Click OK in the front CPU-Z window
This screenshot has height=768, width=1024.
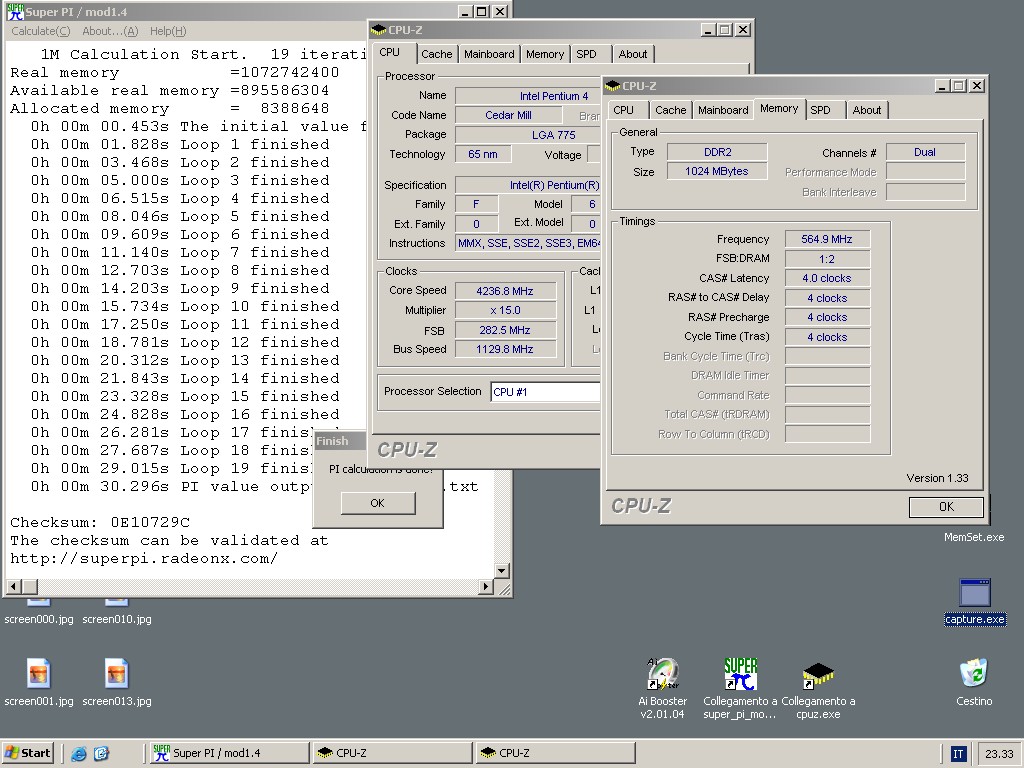946,507
